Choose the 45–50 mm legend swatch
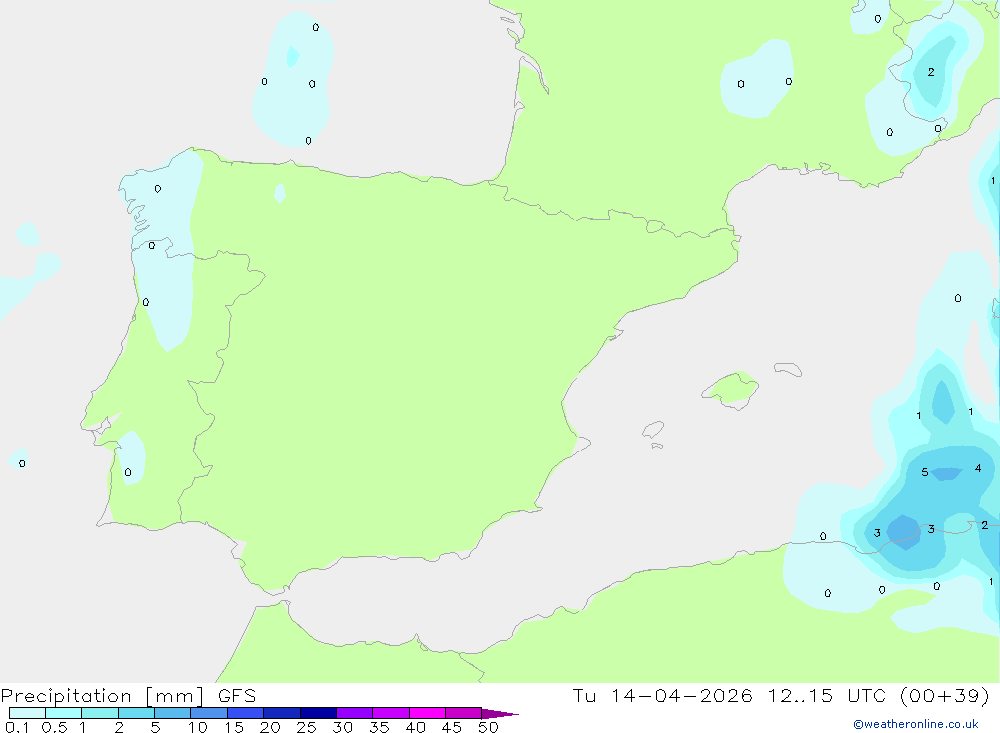The height and width of the screenshot is (733, 1000). [x=463, y=713]
